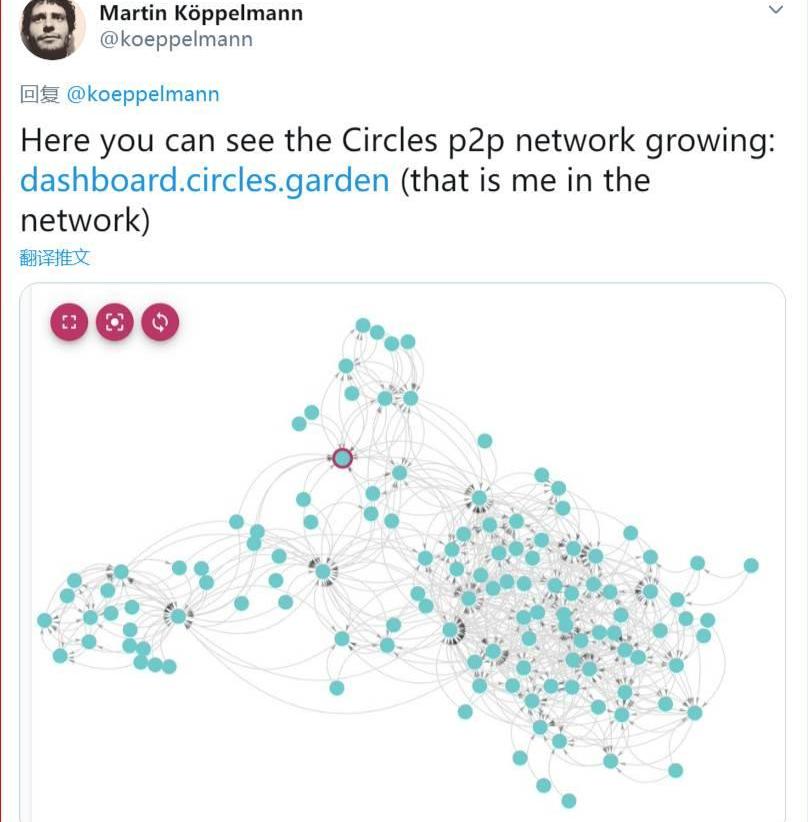Select the left-most node in the graph
The height and width of the screenshot is (822, 808).
45,620
